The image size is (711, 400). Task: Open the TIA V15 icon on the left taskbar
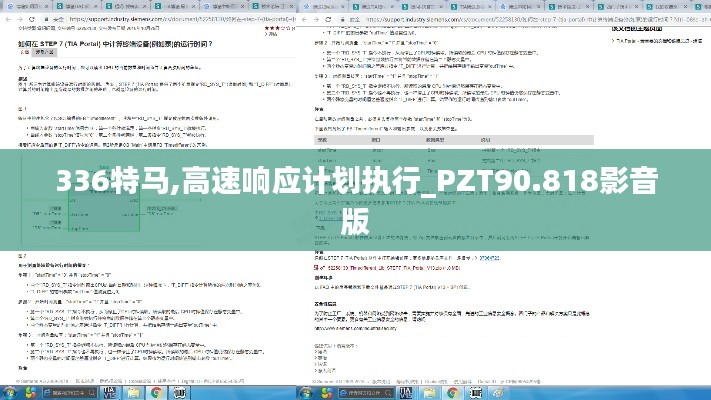pyautogui.click(x=109, y=393)
